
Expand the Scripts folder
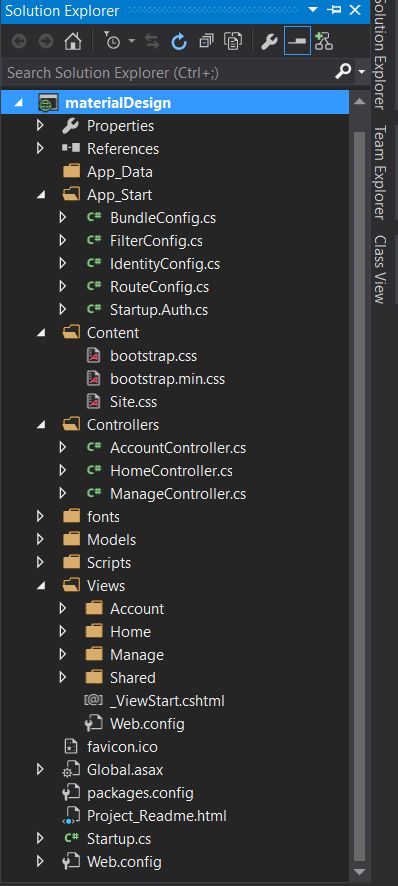coord(40,563)
